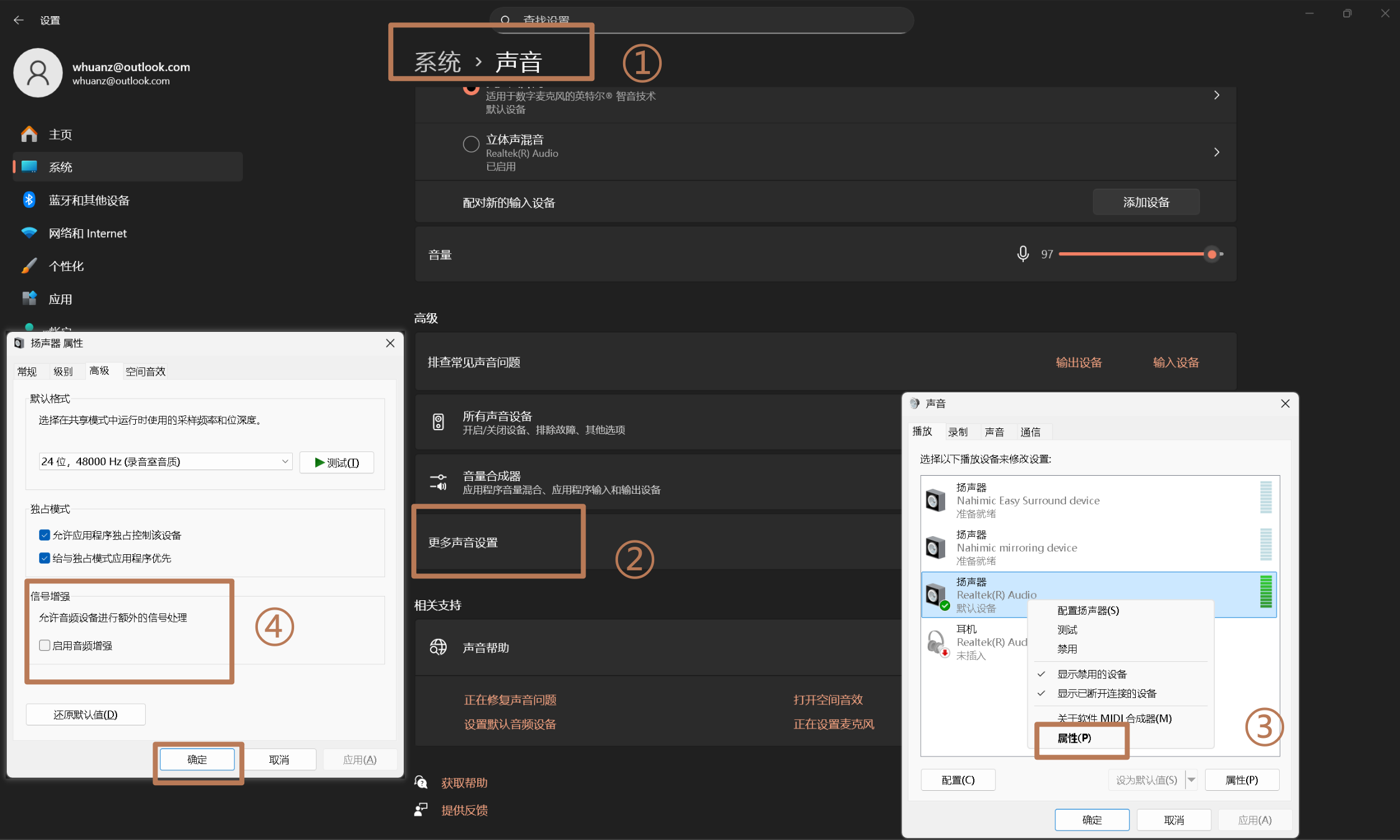
Task: Choose 属性(P) from the context menu
Action: [1074, 738]
